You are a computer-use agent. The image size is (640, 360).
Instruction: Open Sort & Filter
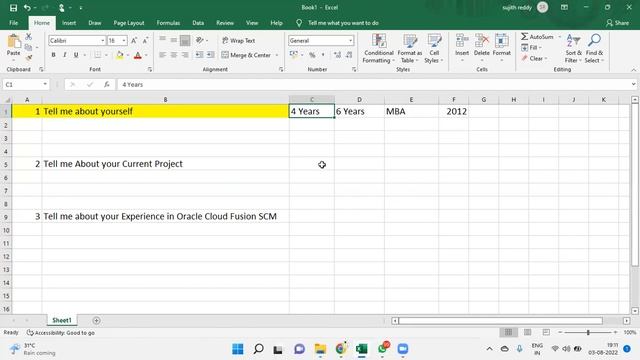[x=573, y=49]
